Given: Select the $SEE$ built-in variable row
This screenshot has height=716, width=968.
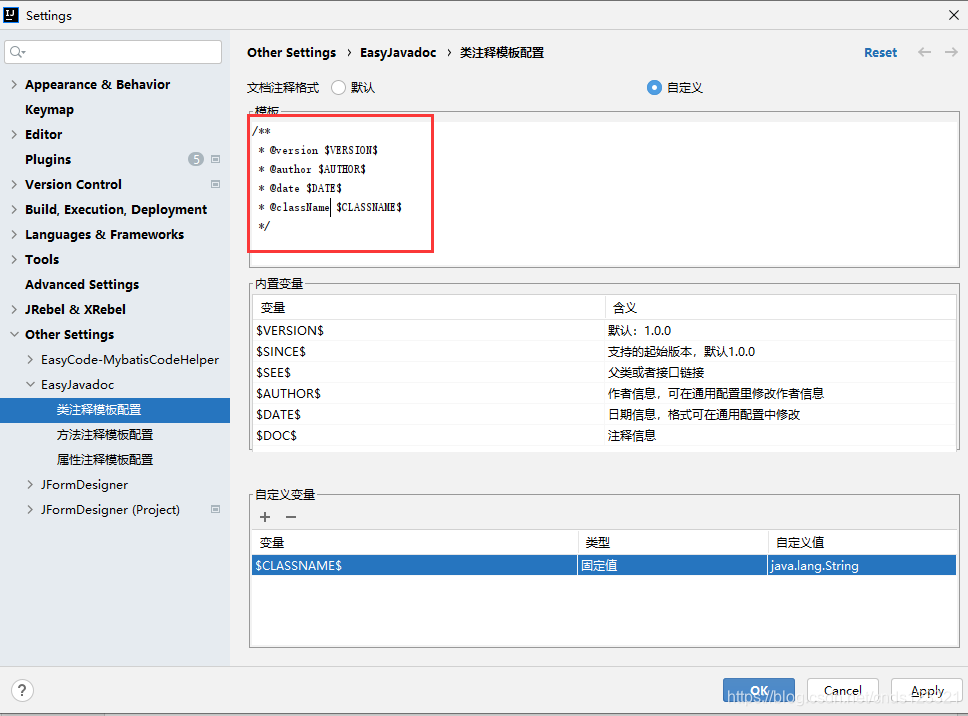Looking at the screenshot, I should [604, 372].
